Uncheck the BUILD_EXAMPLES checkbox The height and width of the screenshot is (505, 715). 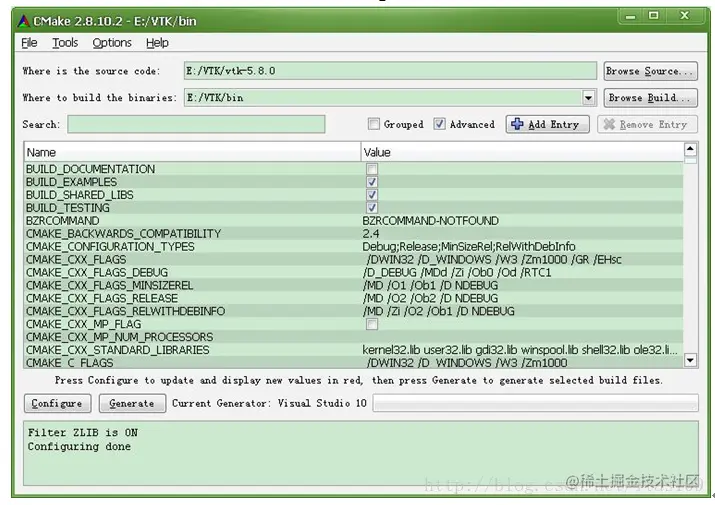coord(372,182)
